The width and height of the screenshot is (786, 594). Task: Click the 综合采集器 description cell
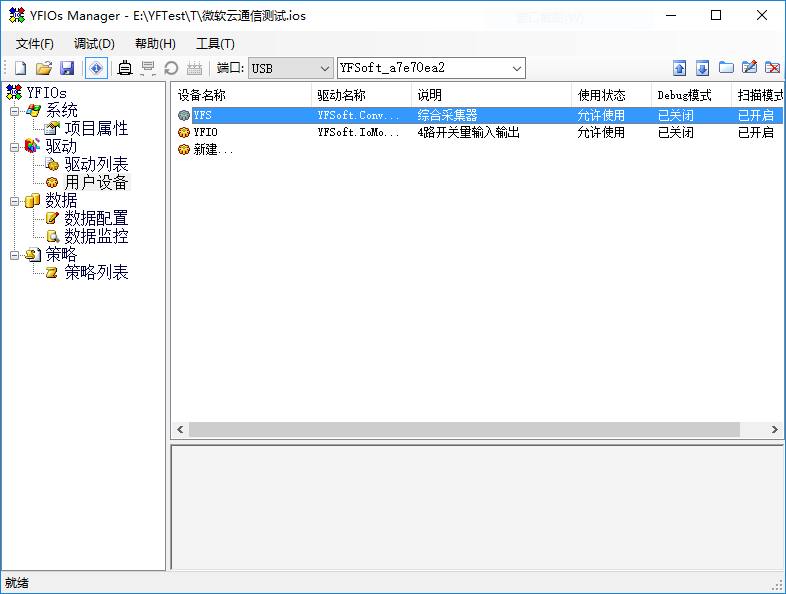447,115
